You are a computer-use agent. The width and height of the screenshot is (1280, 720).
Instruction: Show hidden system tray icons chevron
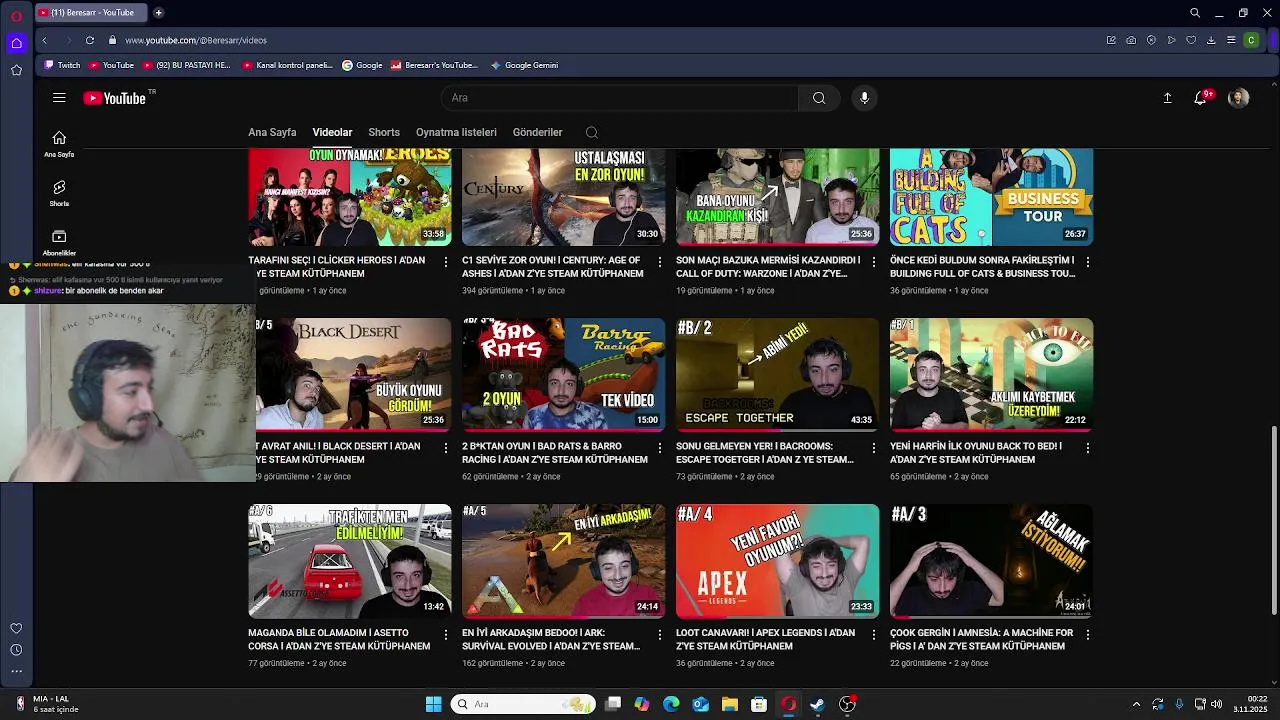click(x=1136, y=704)
